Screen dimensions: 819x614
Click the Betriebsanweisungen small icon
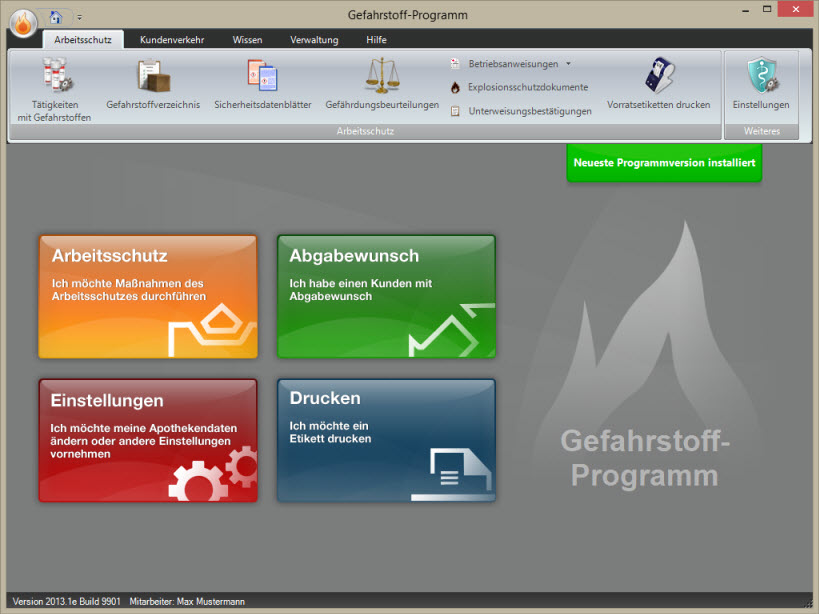(x=455, y=64)
